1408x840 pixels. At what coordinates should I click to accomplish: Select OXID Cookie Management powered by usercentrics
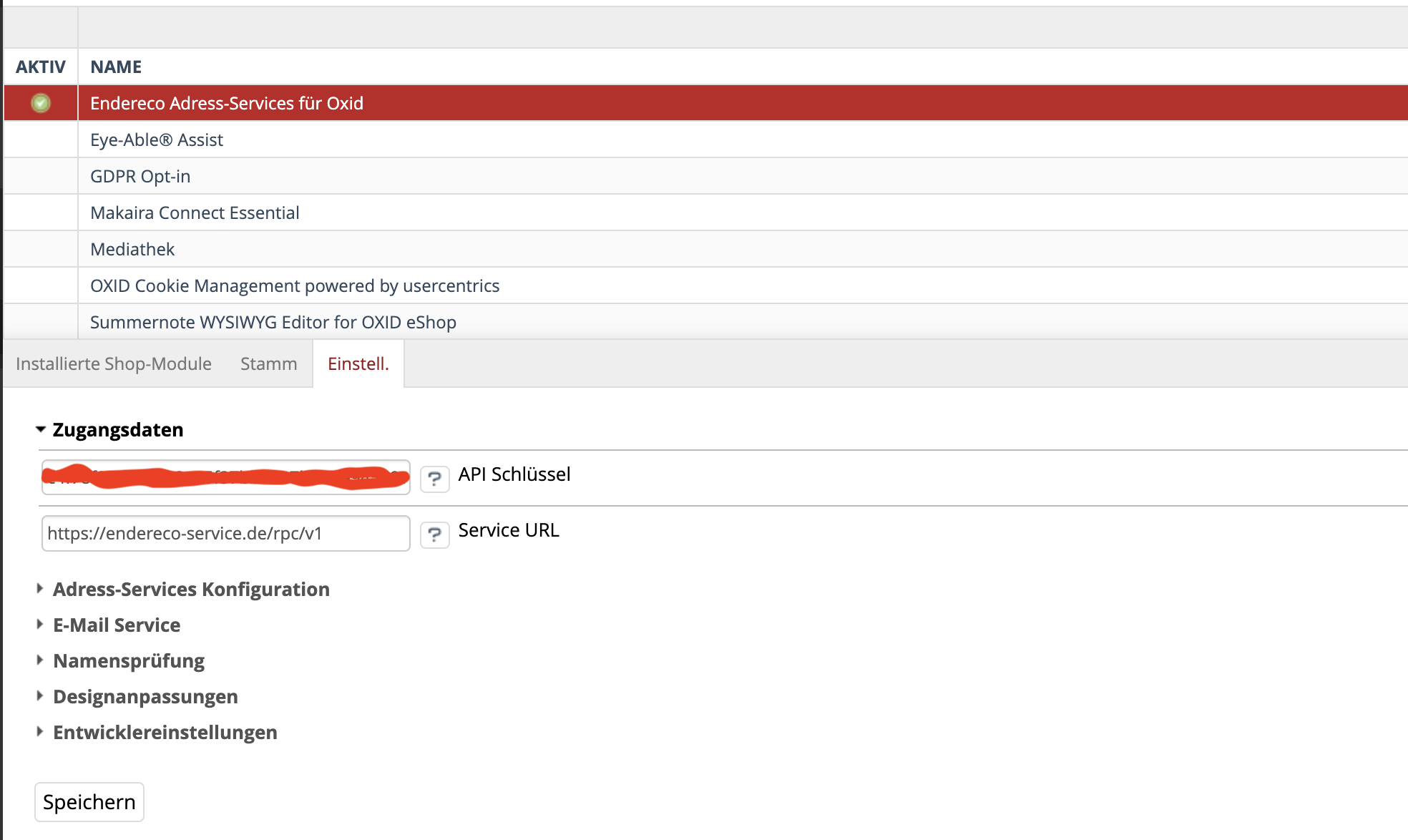[x=295, y=285]
